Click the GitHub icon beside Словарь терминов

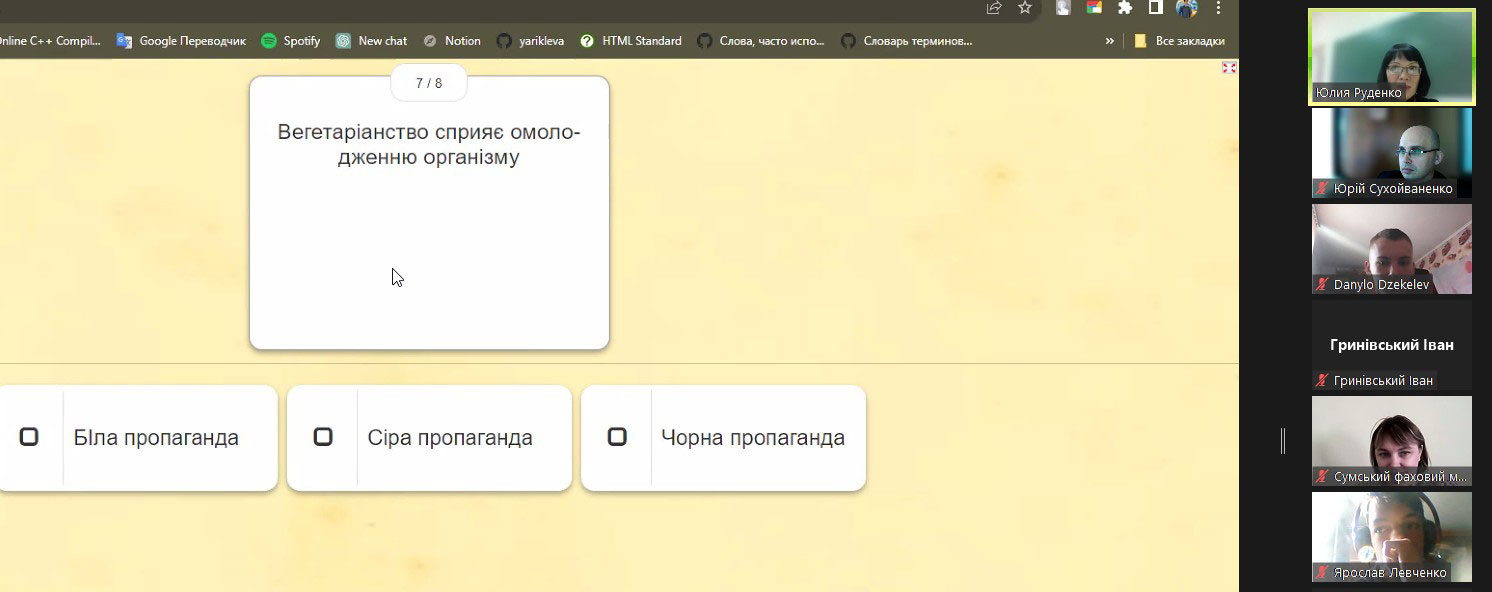point(849,41)
